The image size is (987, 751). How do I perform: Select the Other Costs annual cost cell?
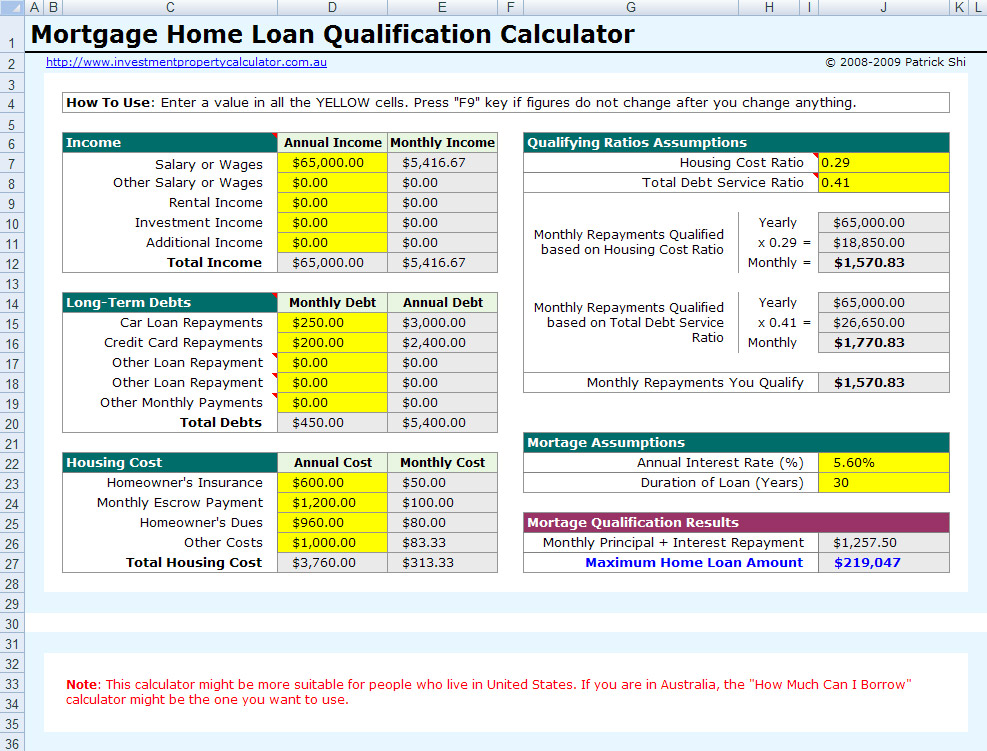coord(332,543)
